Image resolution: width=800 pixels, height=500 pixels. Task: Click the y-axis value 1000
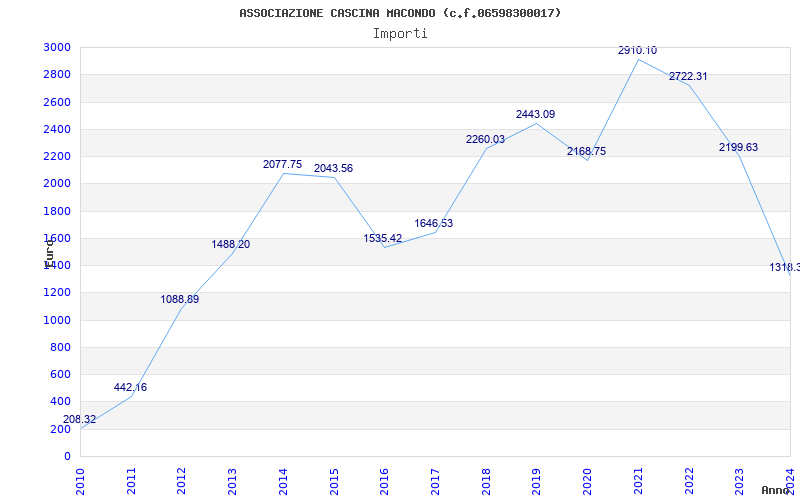click(58, 320)
